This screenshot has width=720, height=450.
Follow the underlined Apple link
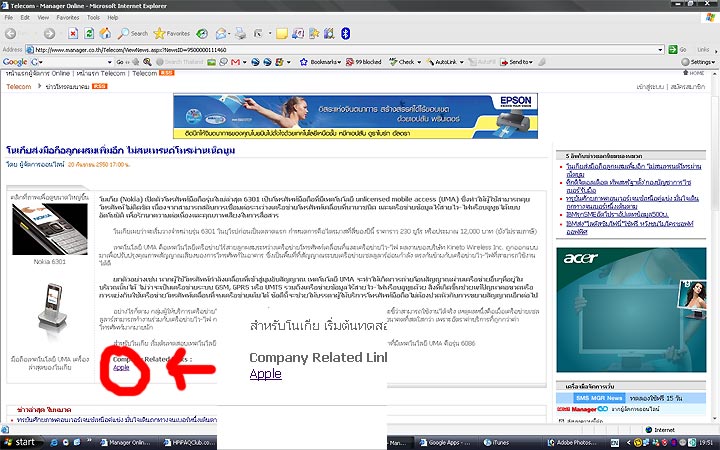pos(121,367)
